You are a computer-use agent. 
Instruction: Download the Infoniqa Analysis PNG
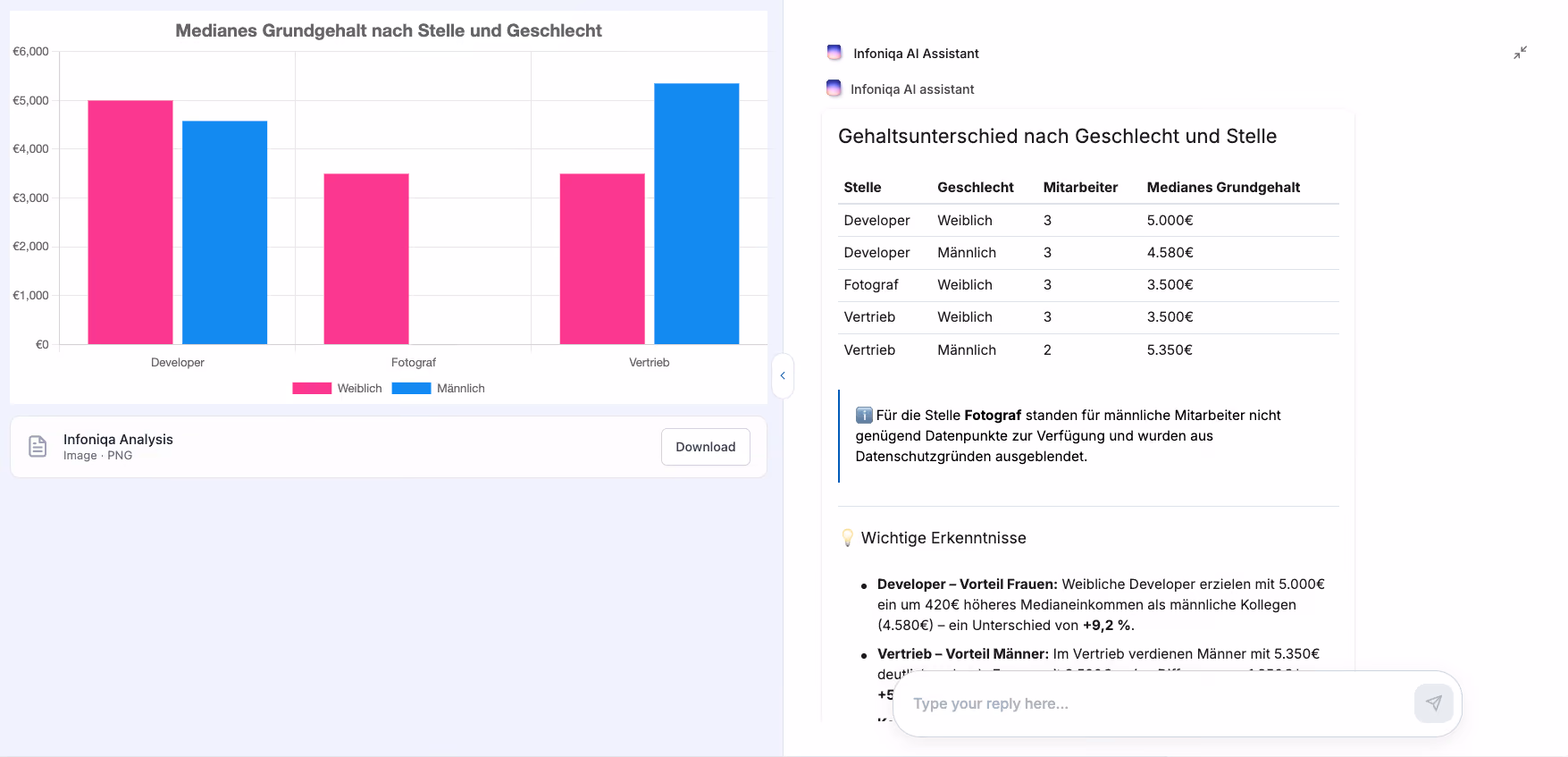click(706, 447)
